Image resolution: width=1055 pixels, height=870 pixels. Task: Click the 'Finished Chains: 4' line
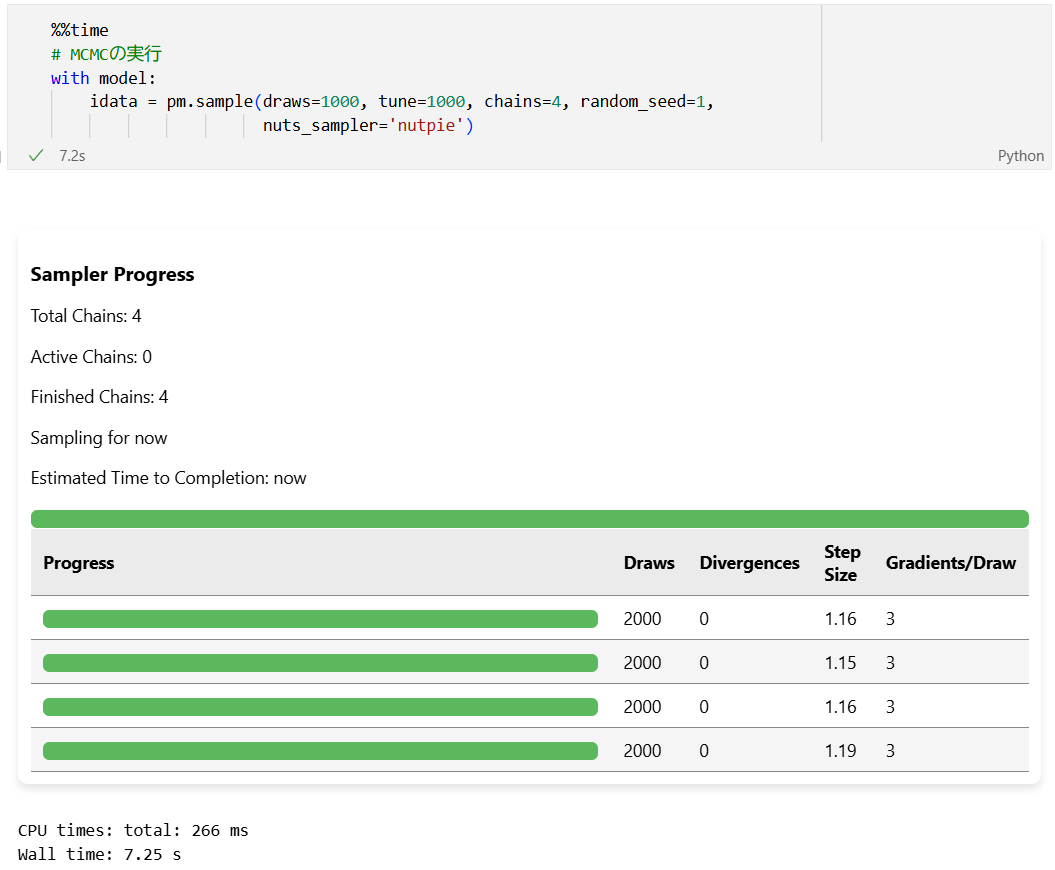coord(100,397)
